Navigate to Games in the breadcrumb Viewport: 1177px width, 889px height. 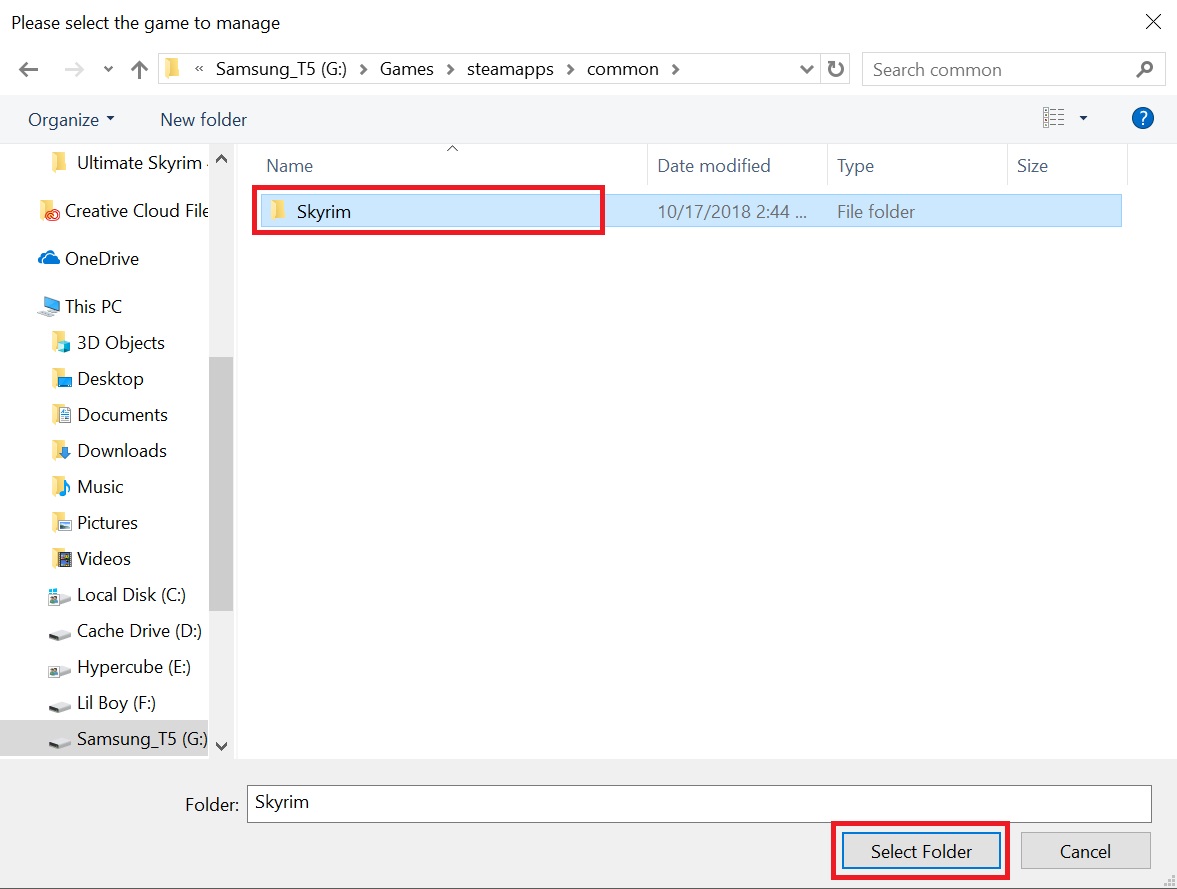click(407, 69)
